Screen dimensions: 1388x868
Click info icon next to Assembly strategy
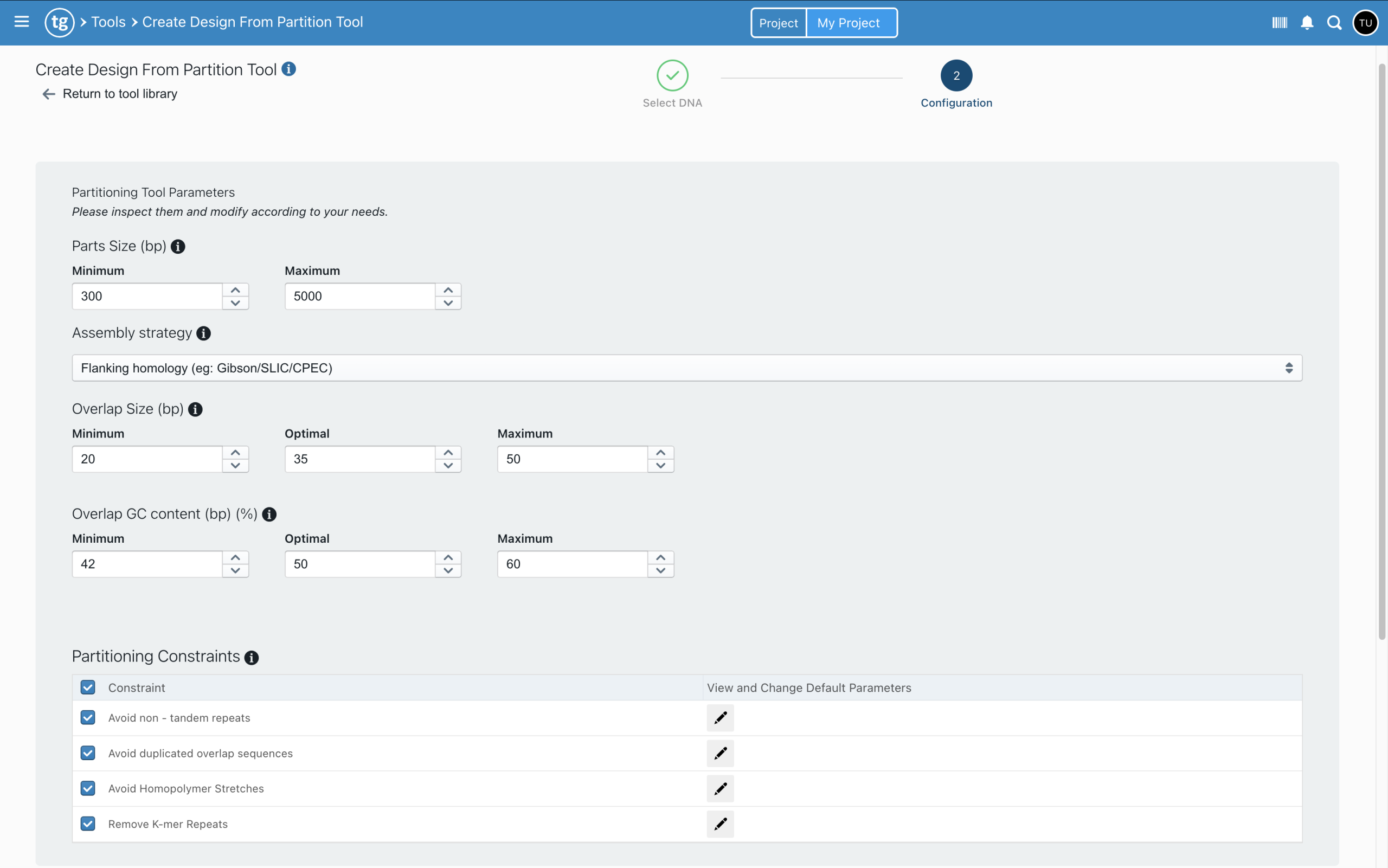[x=203, y=333]
